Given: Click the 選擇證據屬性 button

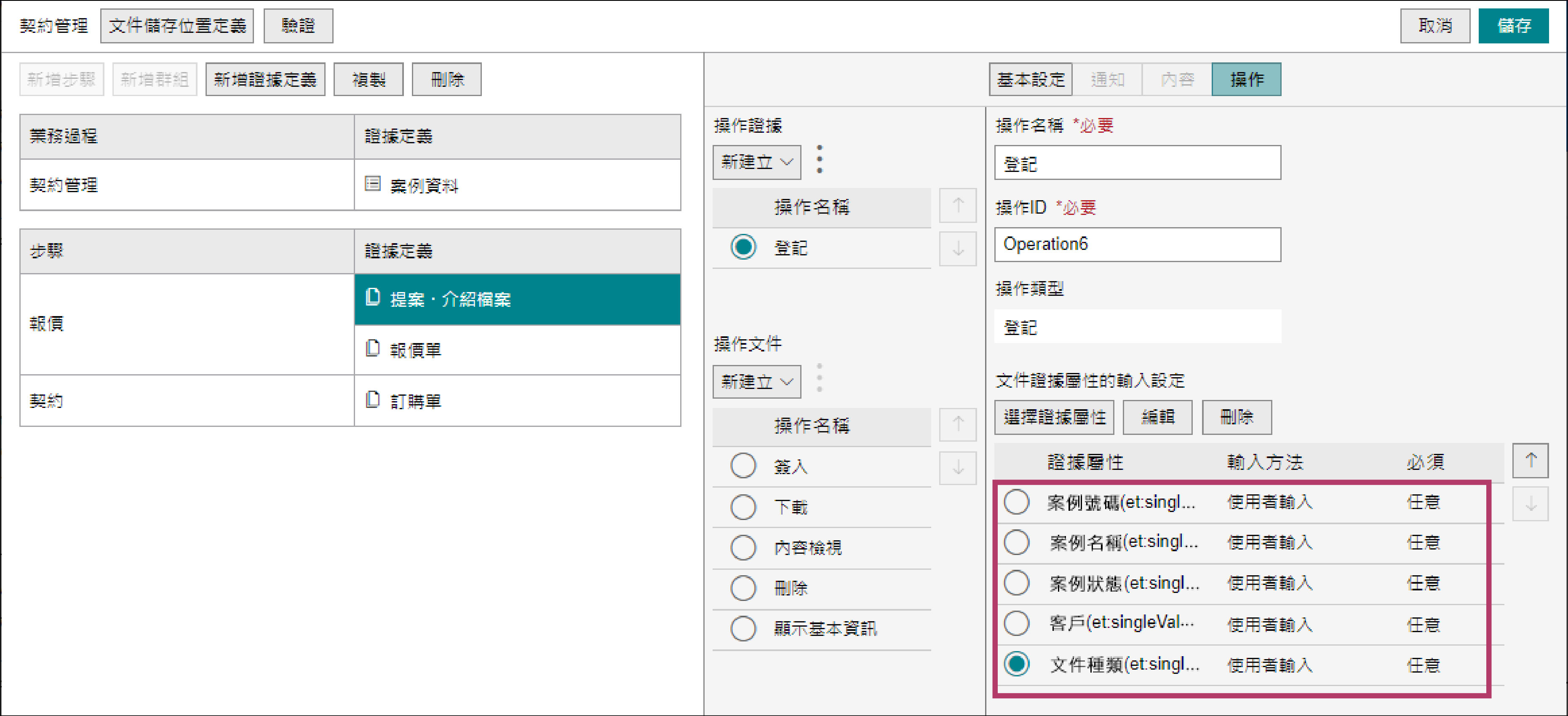Looking at the screenshot, I should pos(1054,417).
